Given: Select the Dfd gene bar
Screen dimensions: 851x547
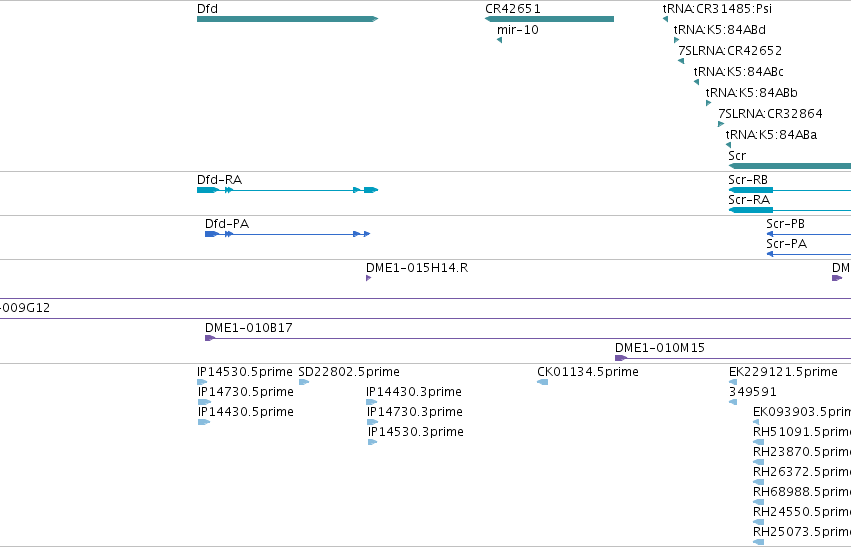Looking at the screenshot, I should 287,19.
